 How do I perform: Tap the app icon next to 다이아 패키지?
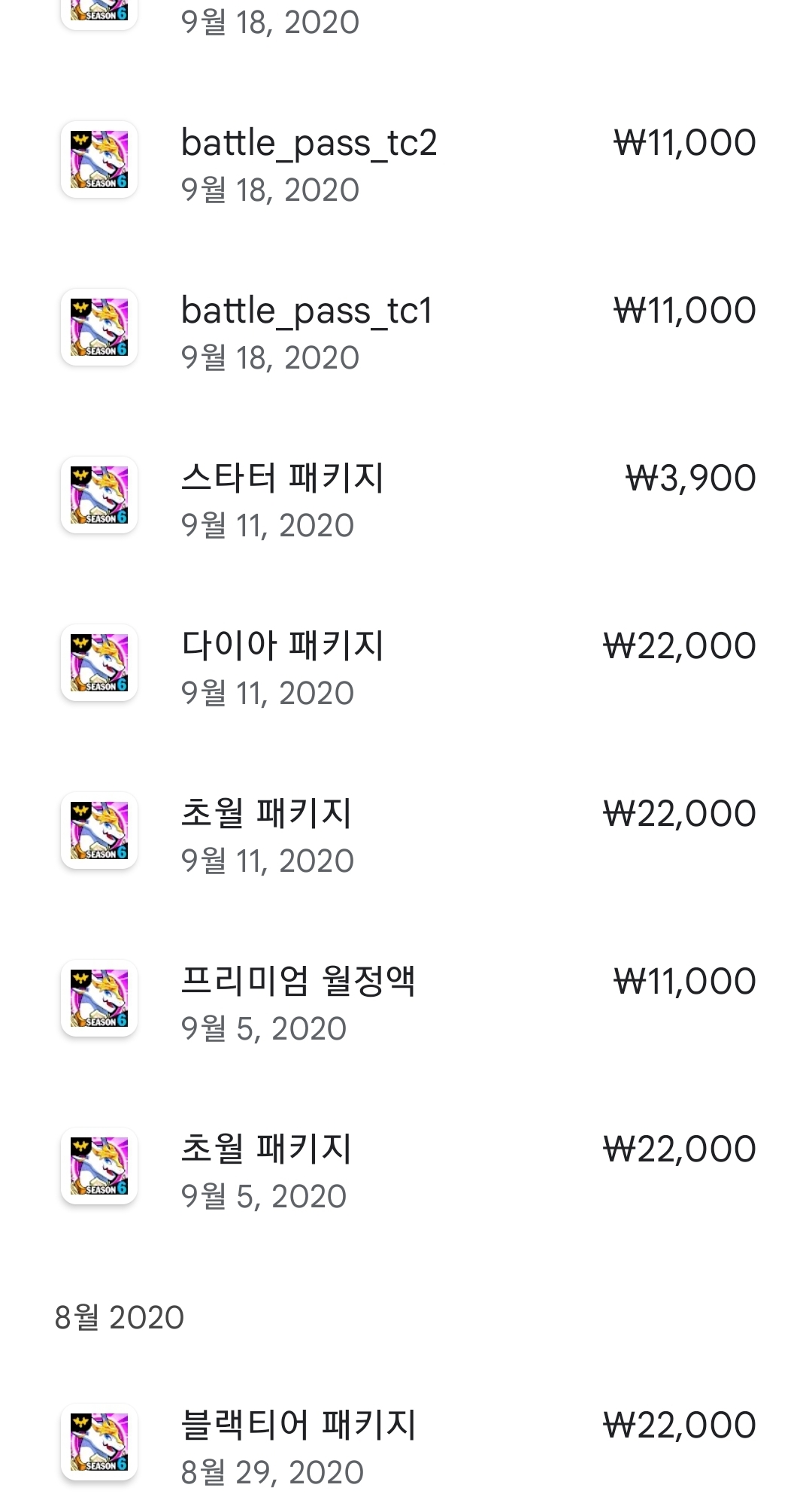pos(99,663)
